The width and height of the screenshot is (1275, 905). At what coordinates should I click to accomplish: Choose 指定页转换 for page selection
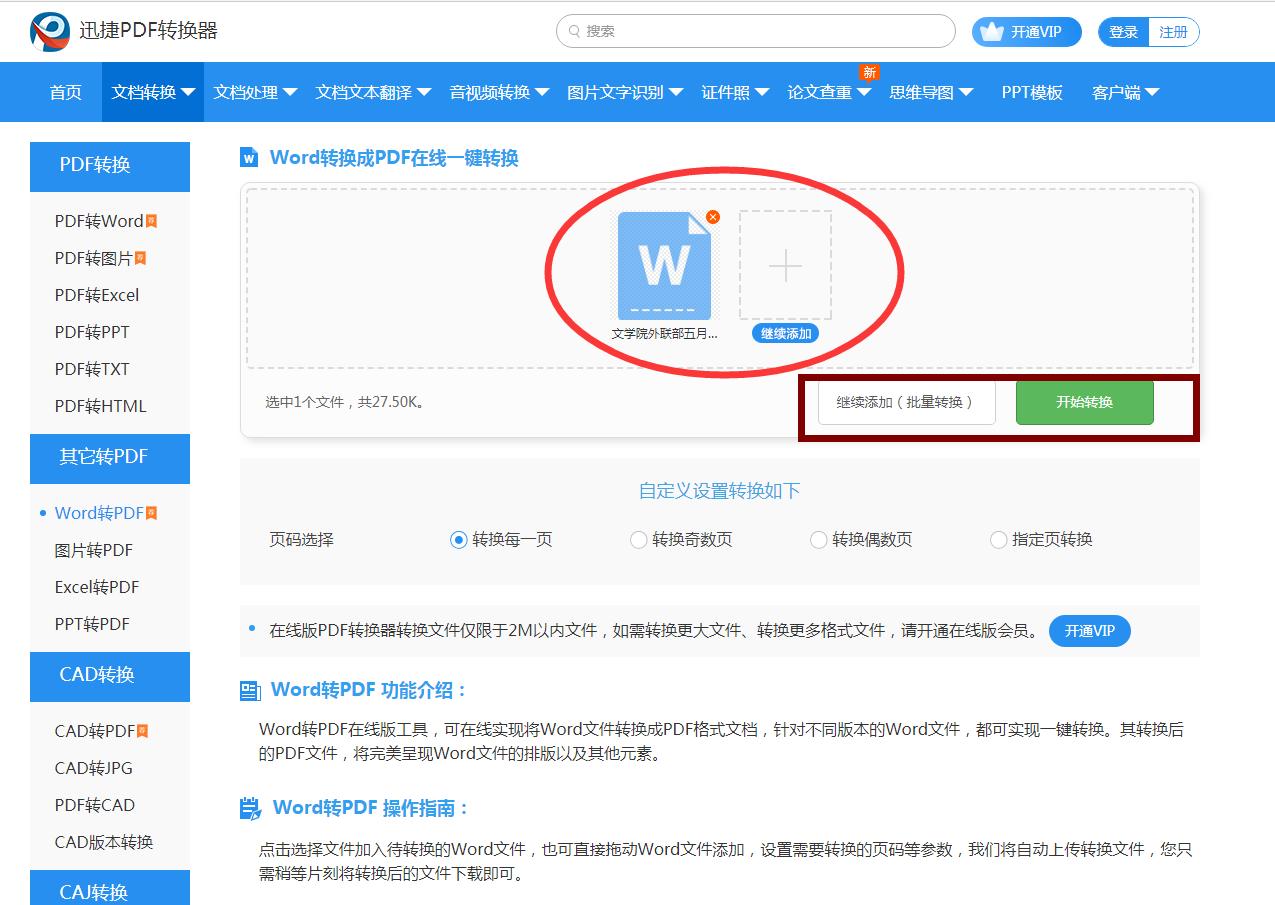[998, 539]
